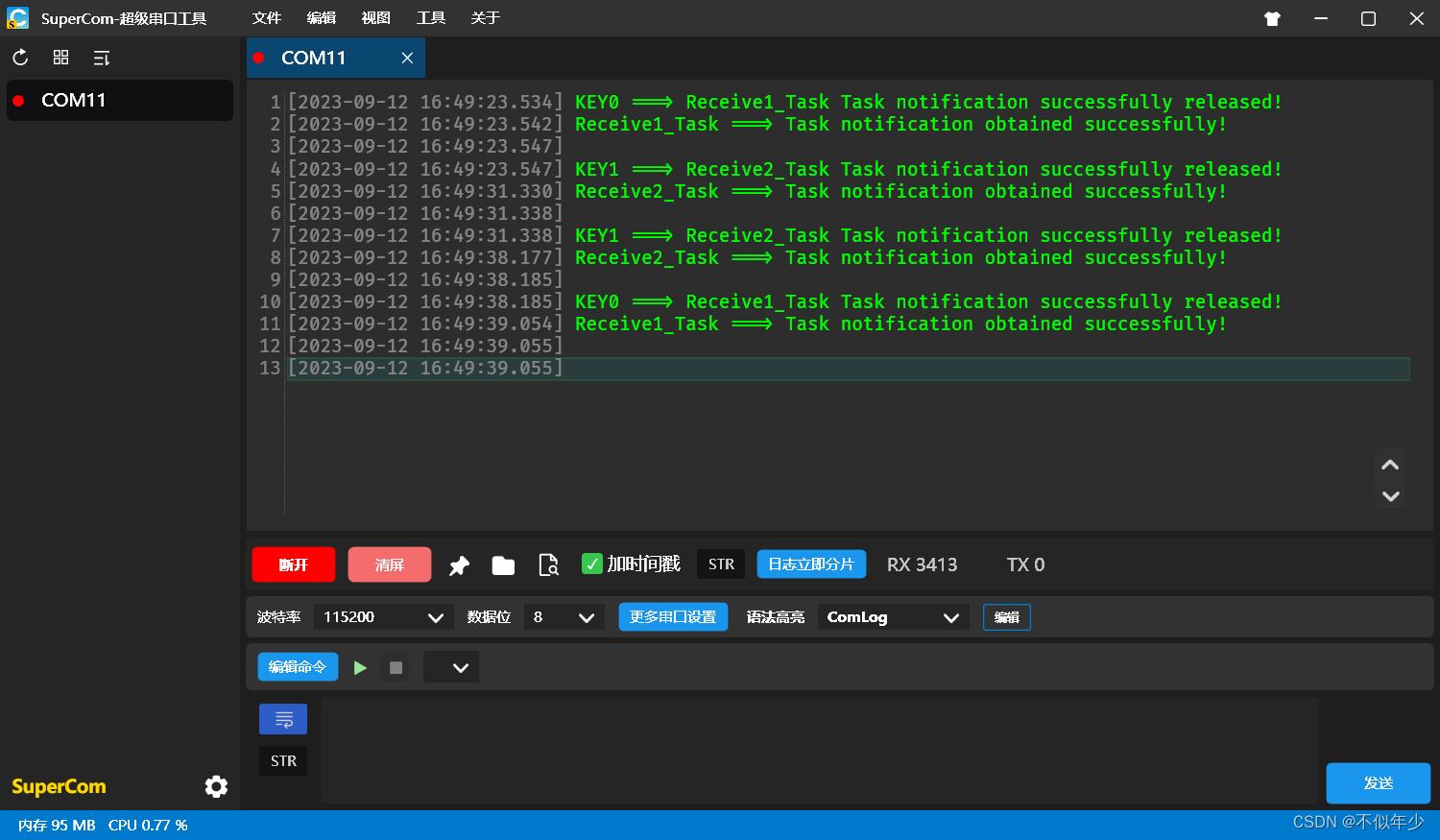This screenshot has width=1440, height=840.
Task: Click log line 10 KEY0 message
Action: (928, 302)
